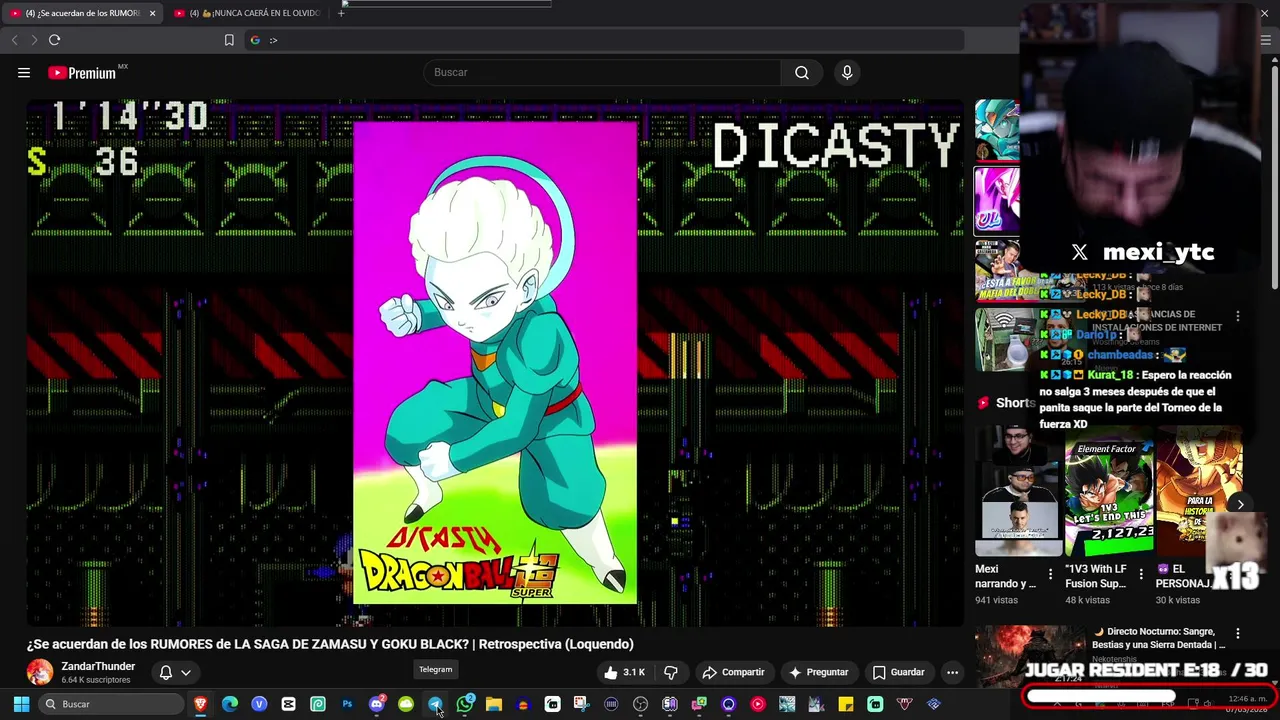Click '48 k vistas' under 1V3 short
Screen dimensions: 1280x720
point(1087,600)
